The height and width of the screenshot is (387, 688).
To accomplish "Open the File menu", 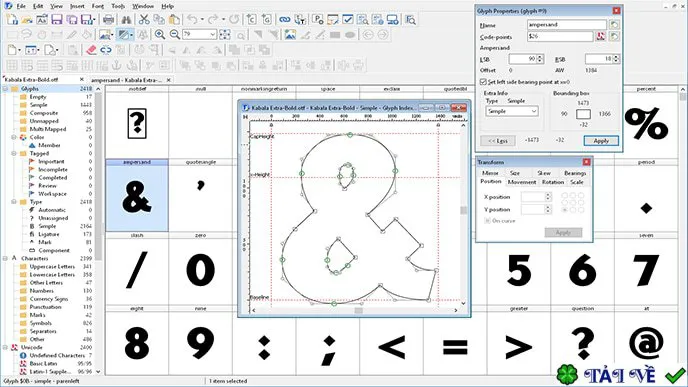I will pyautogui.click(x=21, y=6).
